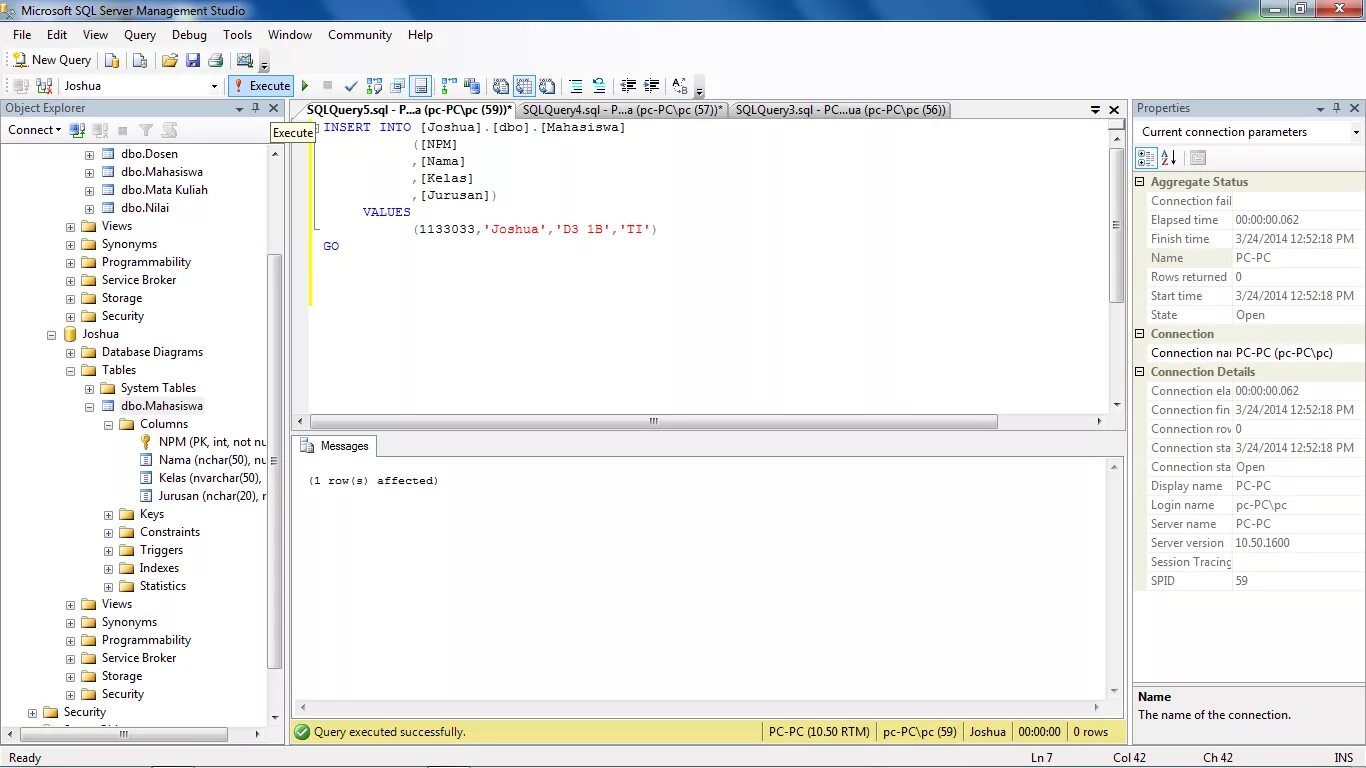The height and width of the screenshot is (768, 1366).
Task: Click the Change Connection icon left of Joshua
Action: (44, 86)
